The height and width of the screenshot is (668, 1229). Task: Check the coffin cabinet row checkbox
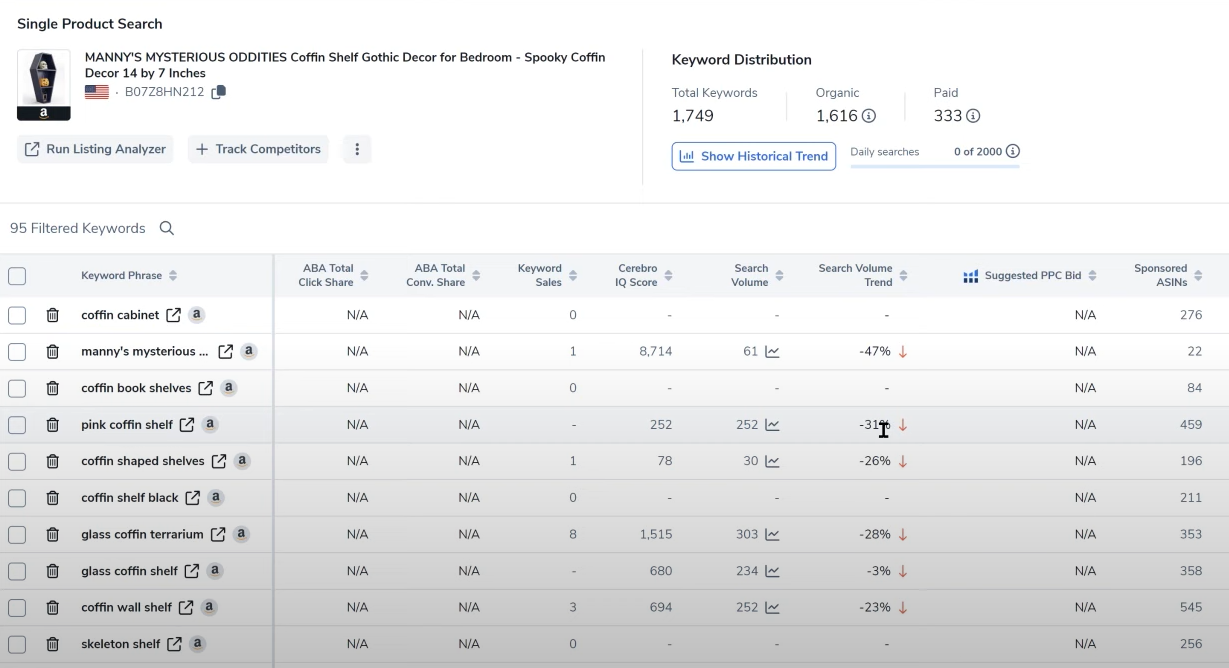pyautogui.click(x=17, y=315)
